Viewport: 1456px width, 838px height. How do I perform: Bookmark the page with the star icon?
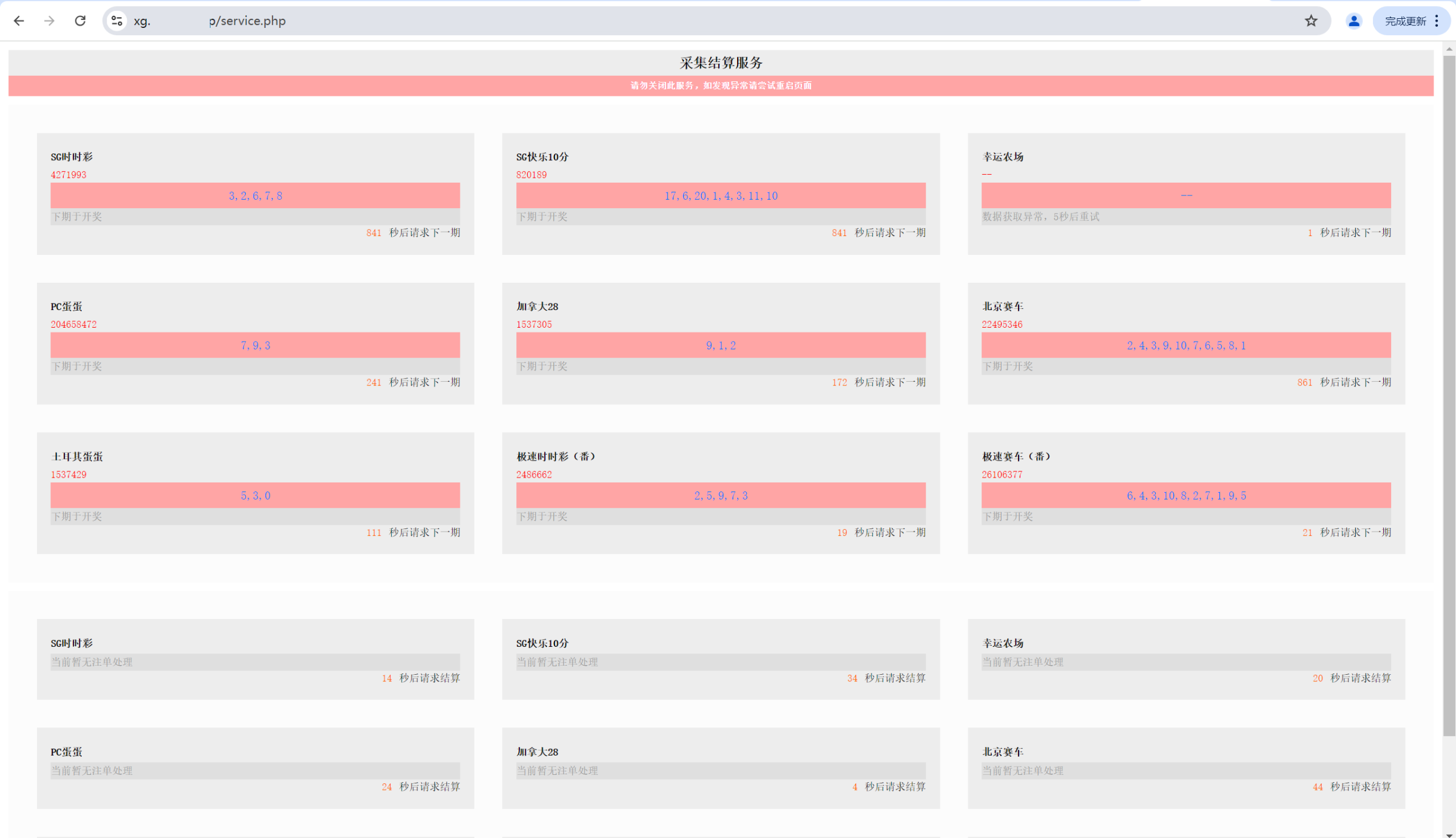pyautogui.click(x=1311, y=21)
